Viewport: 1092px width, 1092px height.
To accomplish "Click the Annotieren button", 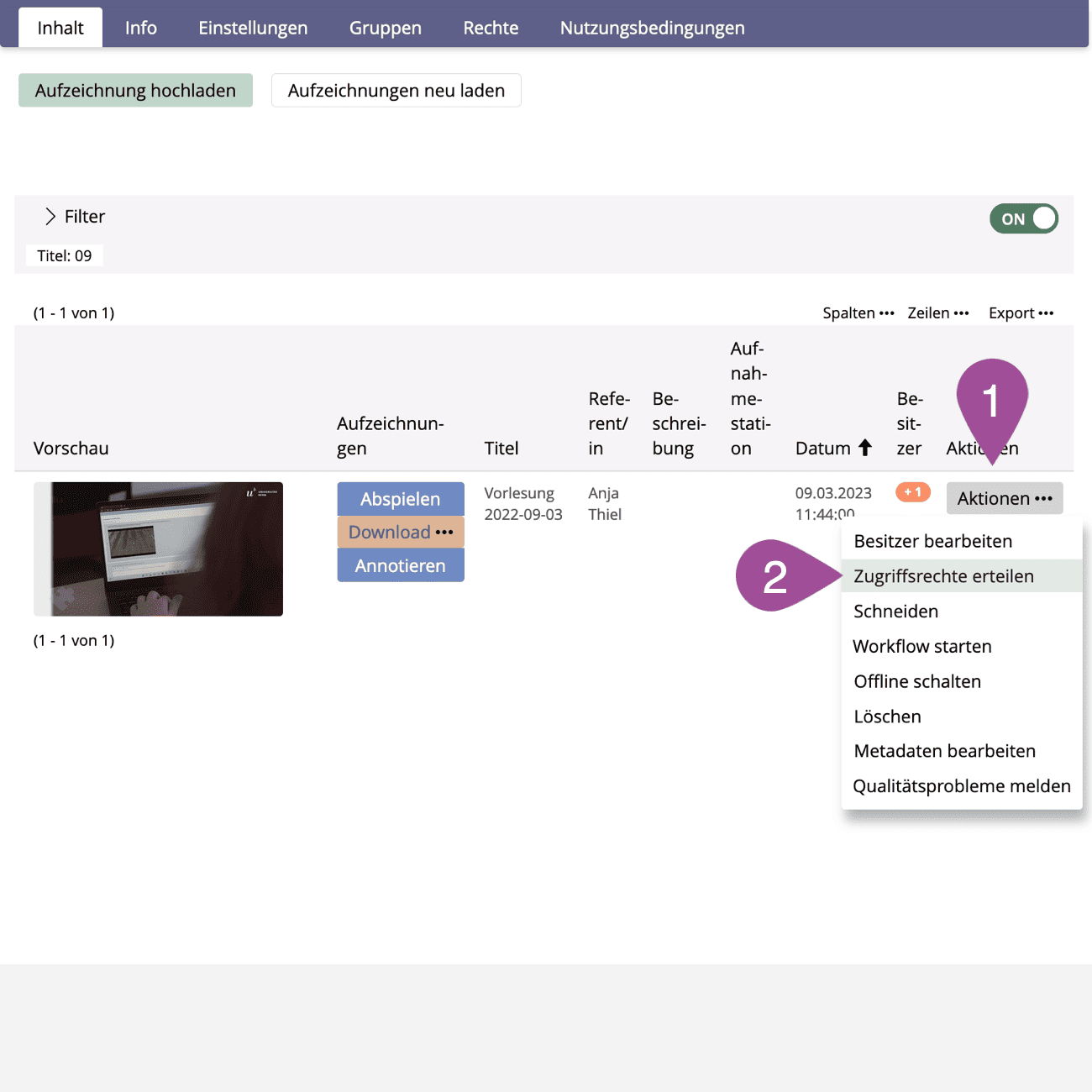I will [401, 566].
